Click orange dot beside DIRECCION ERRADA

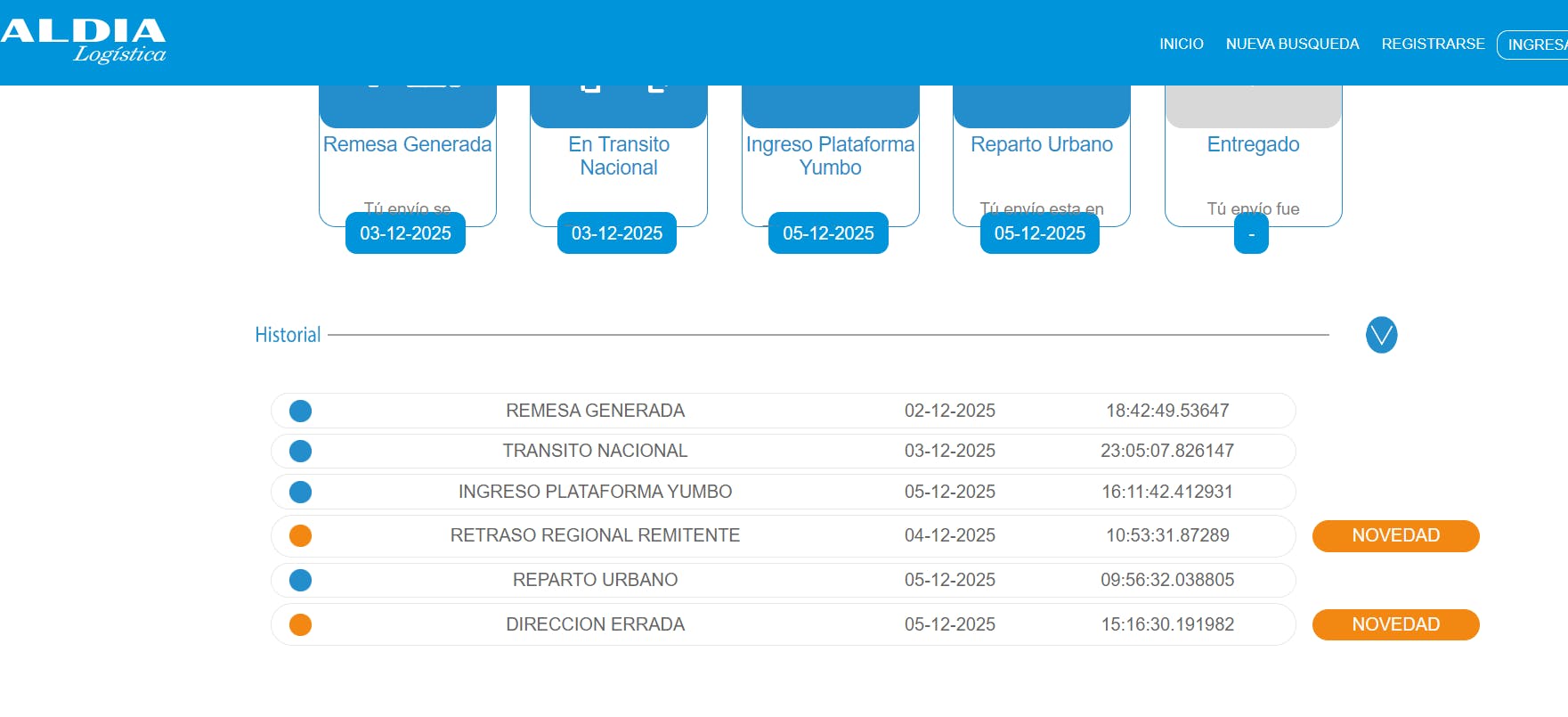301,624
